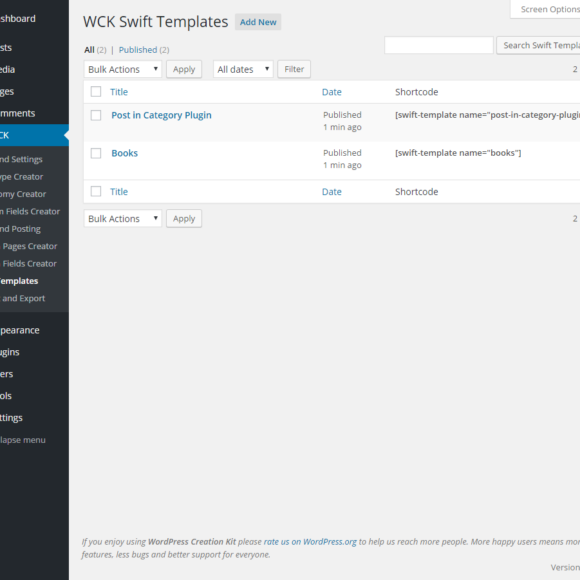
Task: Check the select-all box in the table footer
Action: [96, 191]
